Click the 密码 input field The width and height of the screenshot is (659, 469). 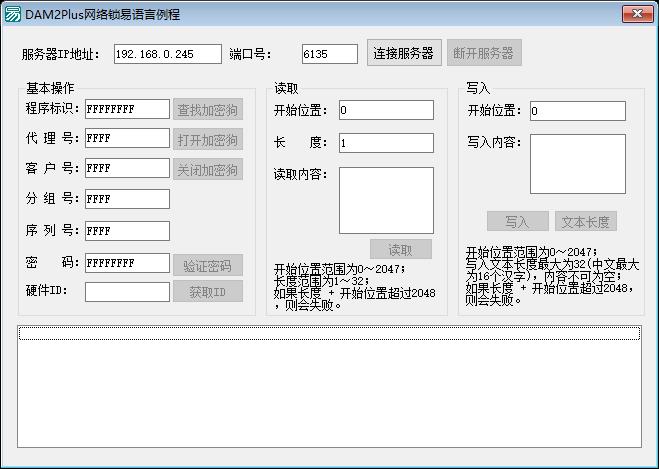pos(127,263)
